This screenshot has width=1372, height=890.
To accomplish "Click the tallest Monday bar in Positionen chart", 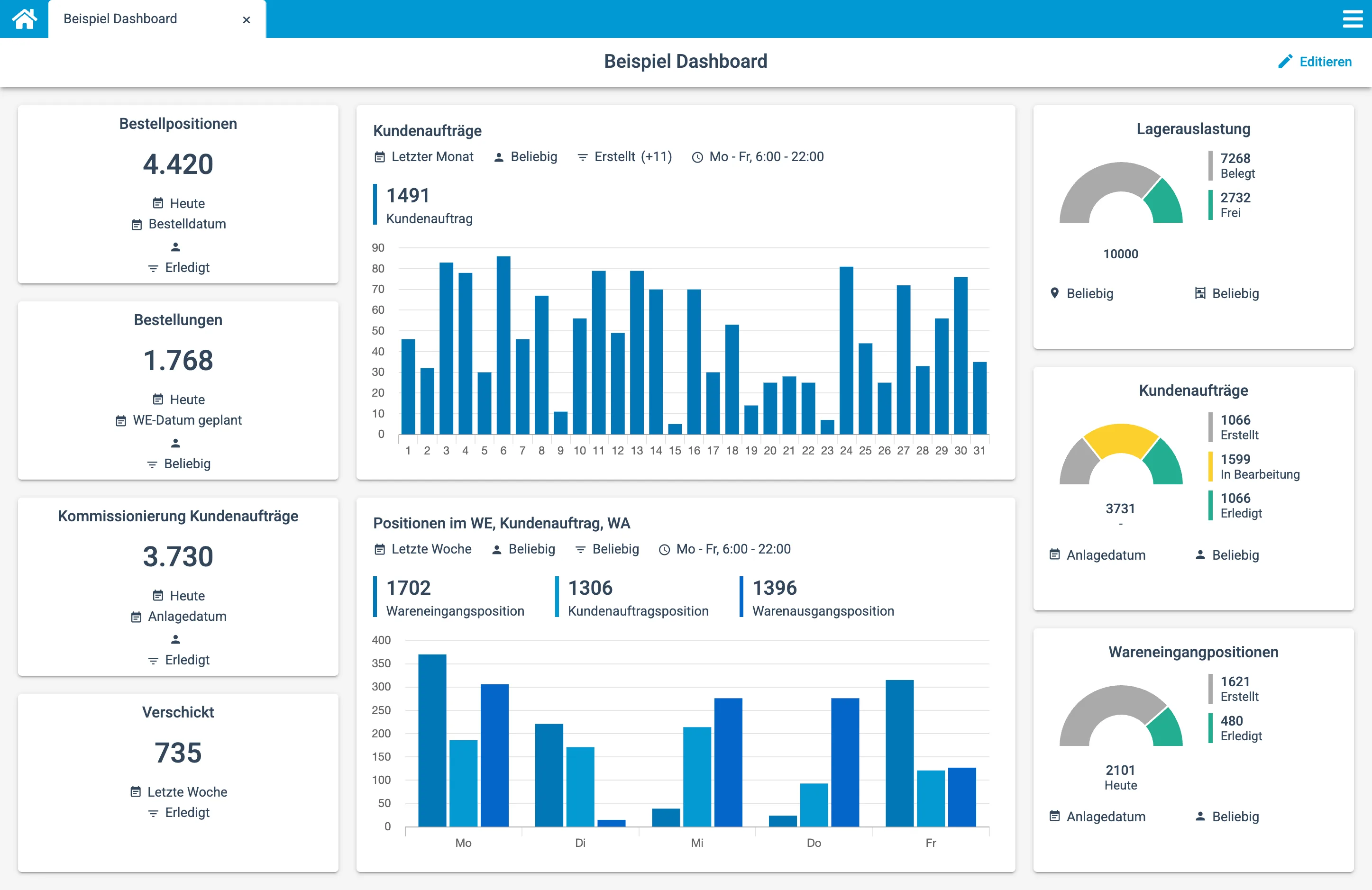I will (432, 740).
